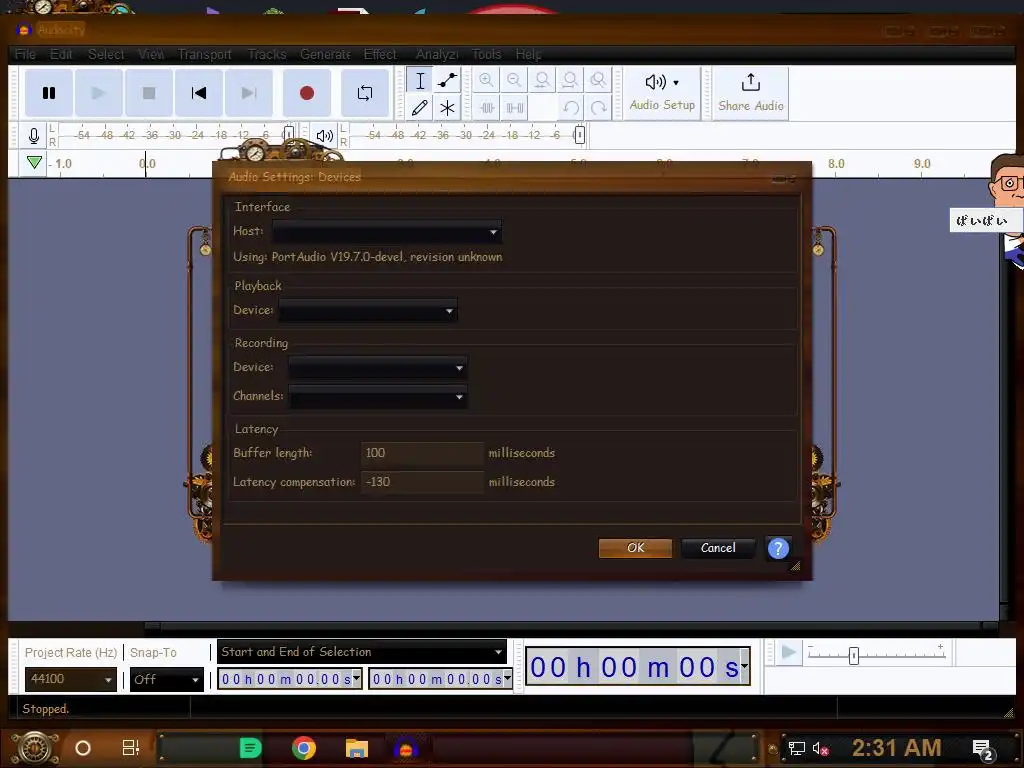Click Trim audio outside selection icon

click(x=487, y=108)
